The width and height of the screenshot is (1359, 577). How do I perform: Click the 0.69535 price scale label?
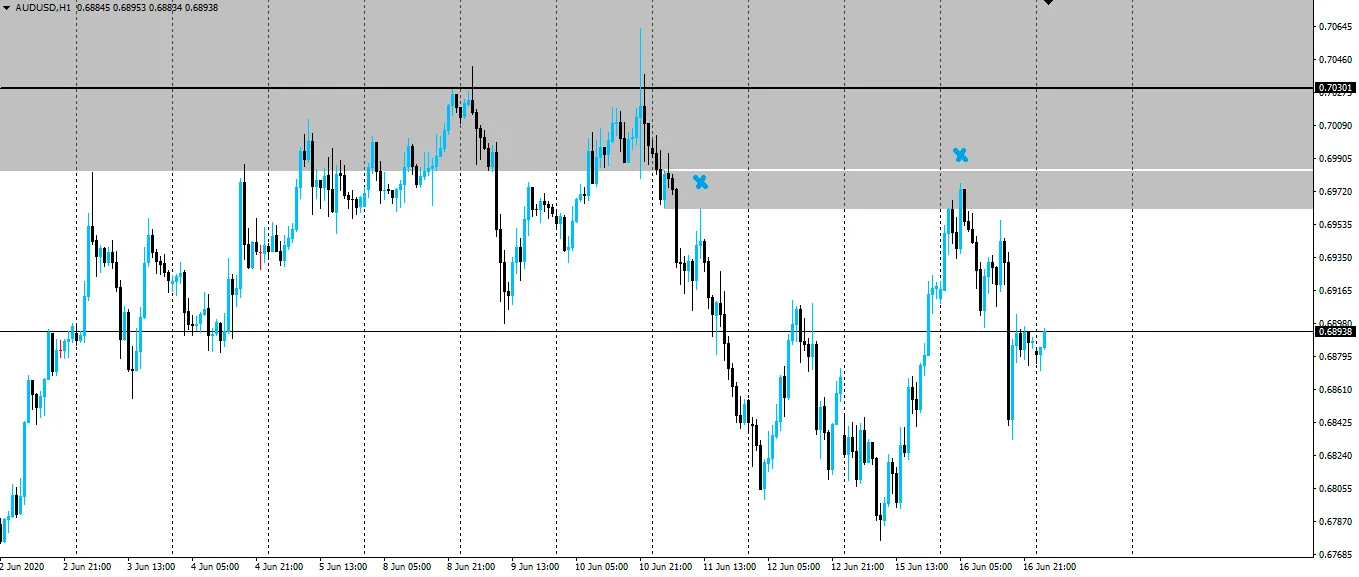[1336, 225]
